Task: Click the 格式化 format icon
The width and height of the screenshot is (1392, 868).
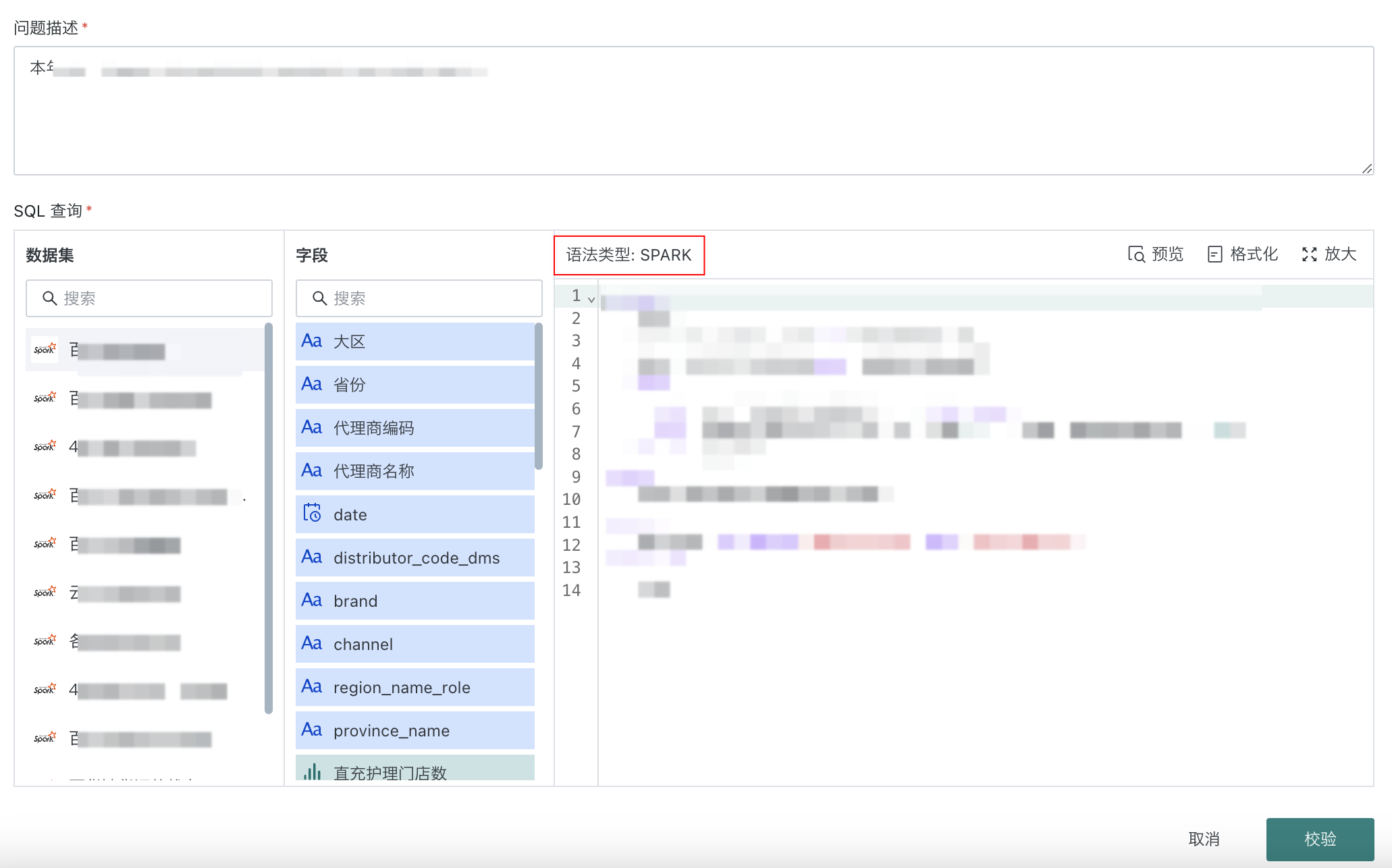Action: click(1214, 254)
